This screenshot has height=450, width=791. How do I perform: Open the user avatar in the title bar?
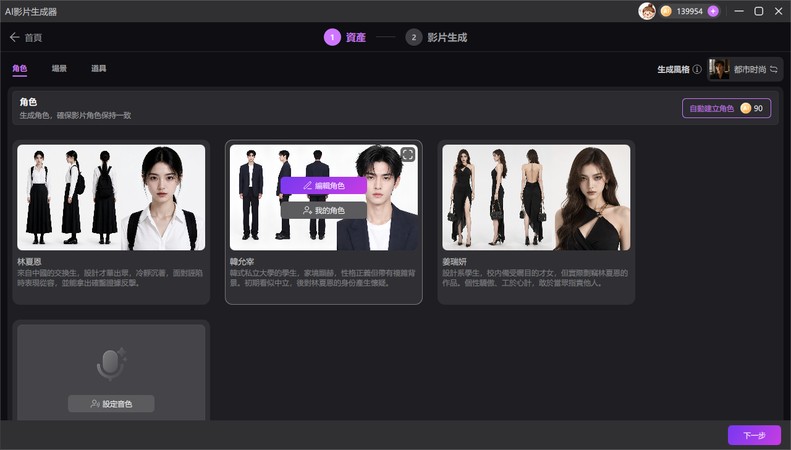[x=647, y=11]
